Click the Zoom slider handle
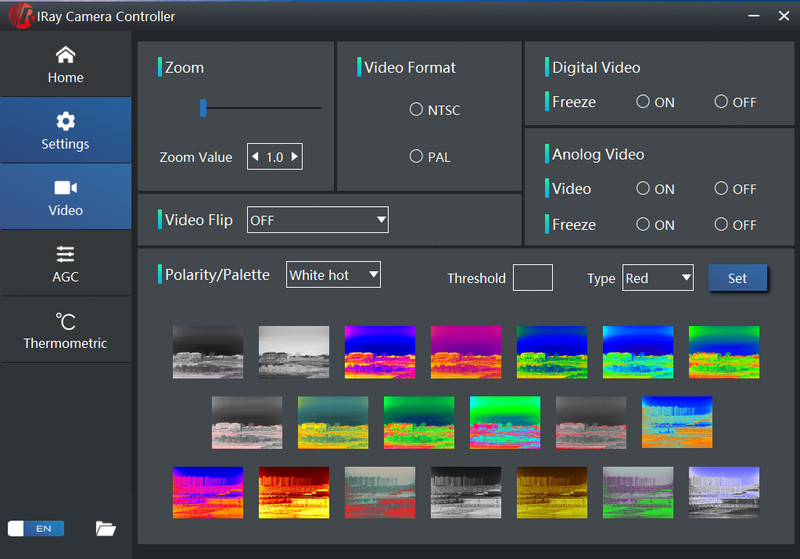The height and width of the screenshot is (559, 800). (x=203, y=108)
